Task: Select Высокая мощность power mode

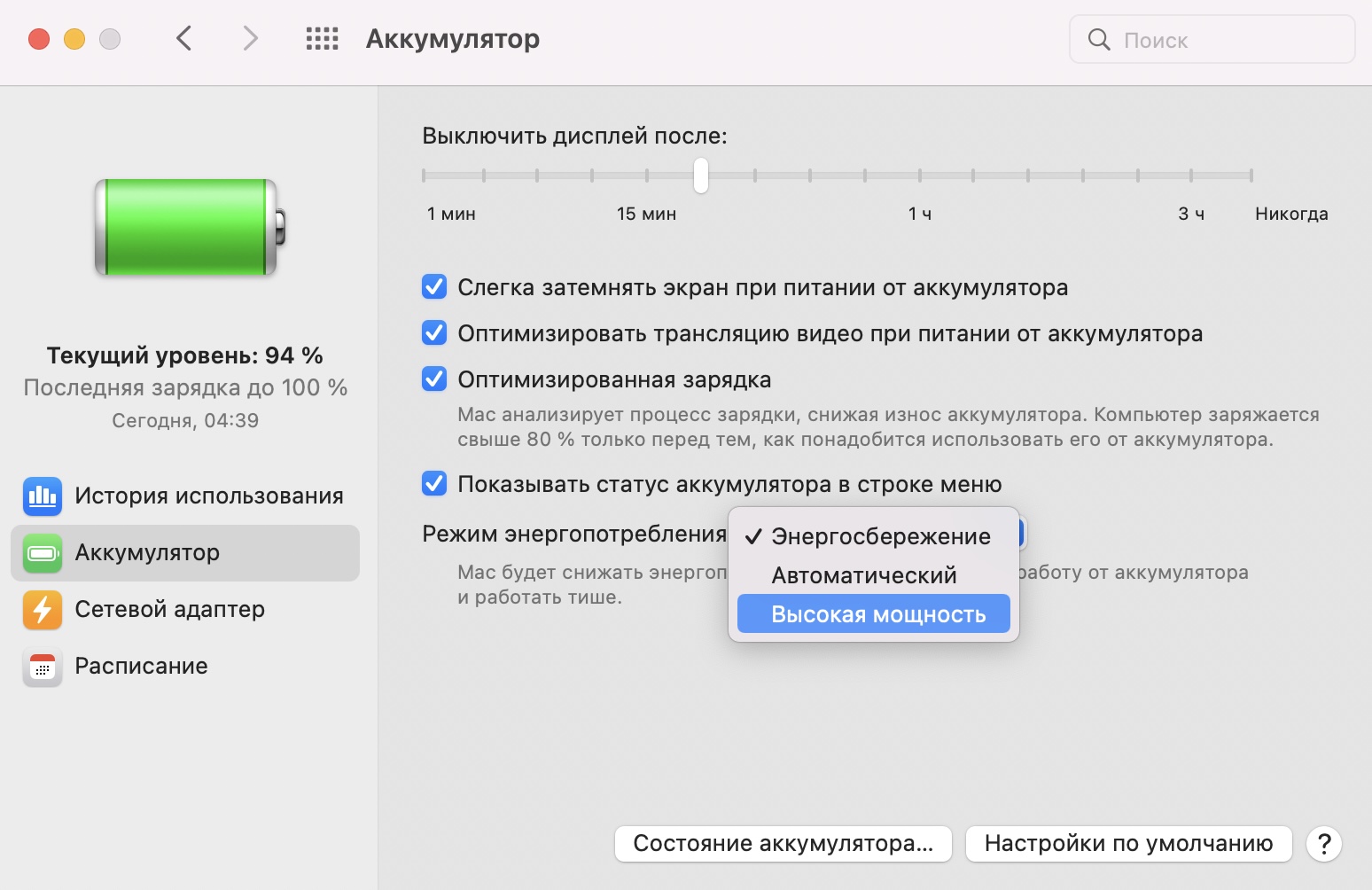Action: click(874, 613)
